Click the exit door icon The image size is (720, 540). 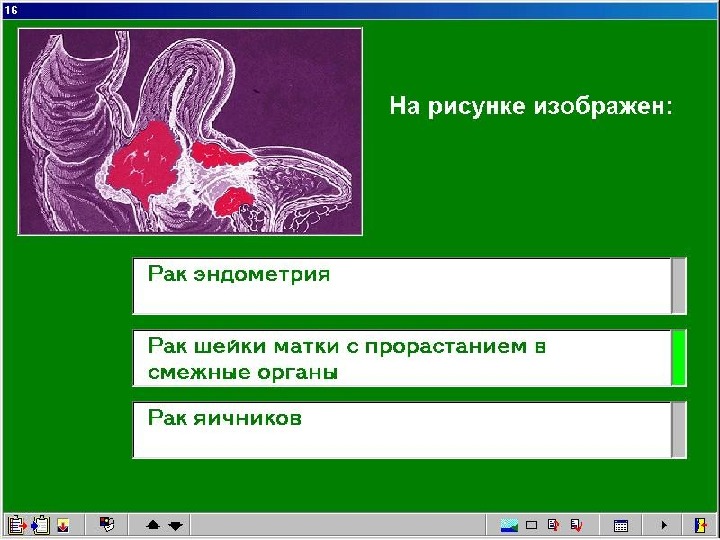coord(701,524)
